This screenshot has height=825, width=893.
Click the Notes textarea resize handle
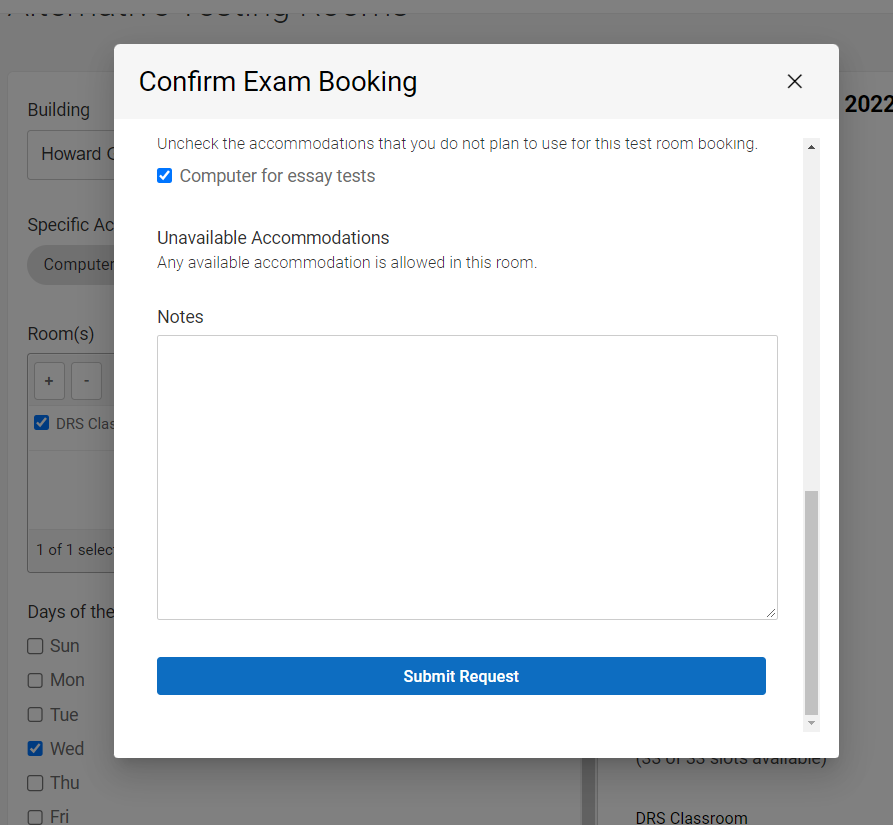point(771,613)
